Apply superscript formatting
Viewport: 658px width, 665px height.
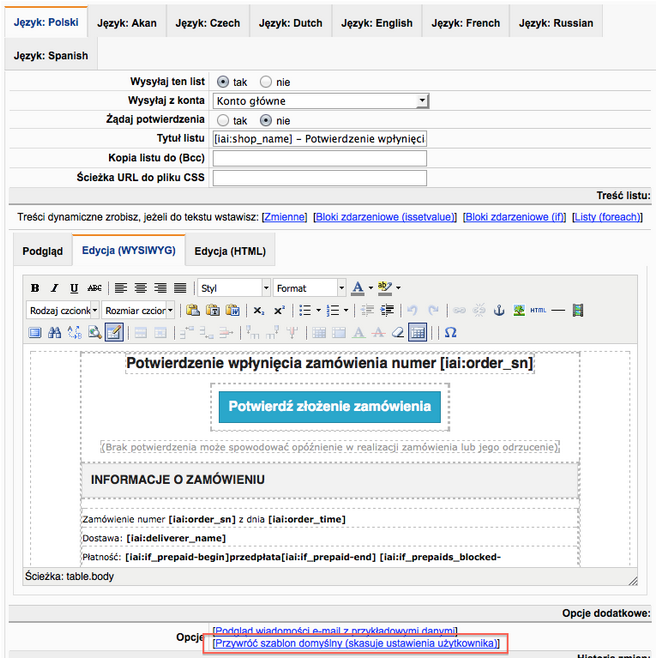pyautogui.click(x=279, y=310)
